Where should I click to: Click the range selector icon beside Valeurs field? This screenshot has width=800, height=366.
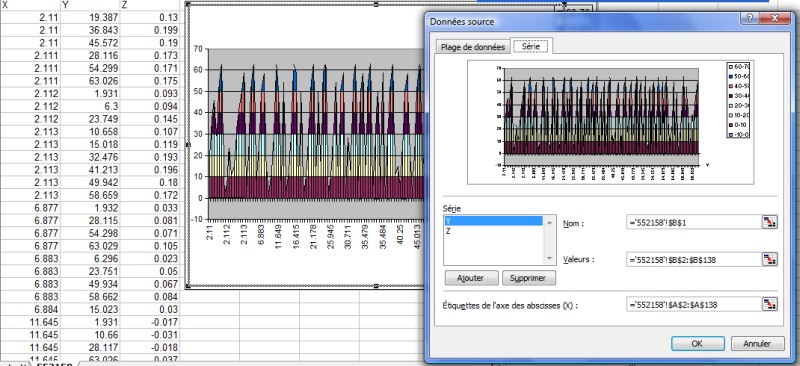(769, 259)
